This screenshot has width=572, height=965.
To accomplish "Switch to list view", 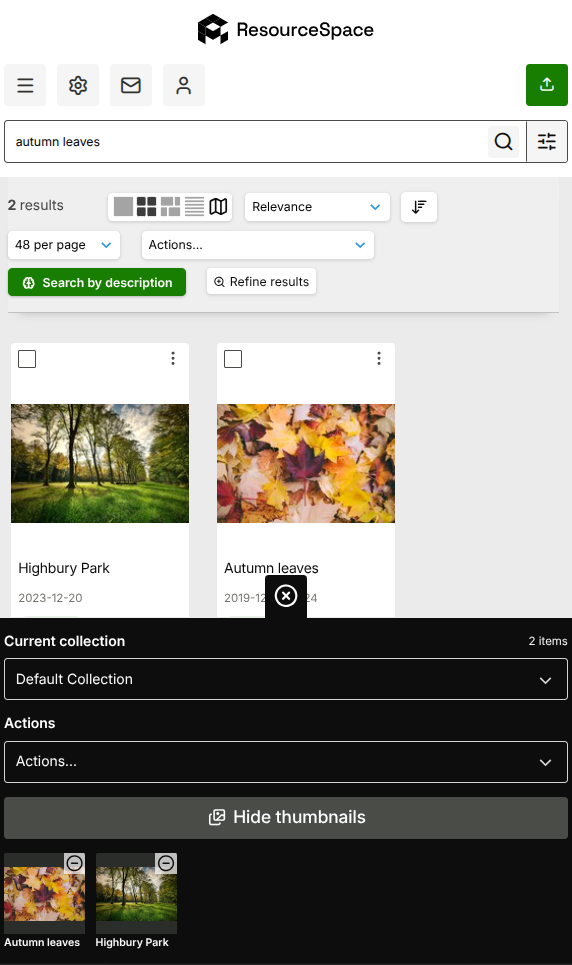I will coord(194,207).
